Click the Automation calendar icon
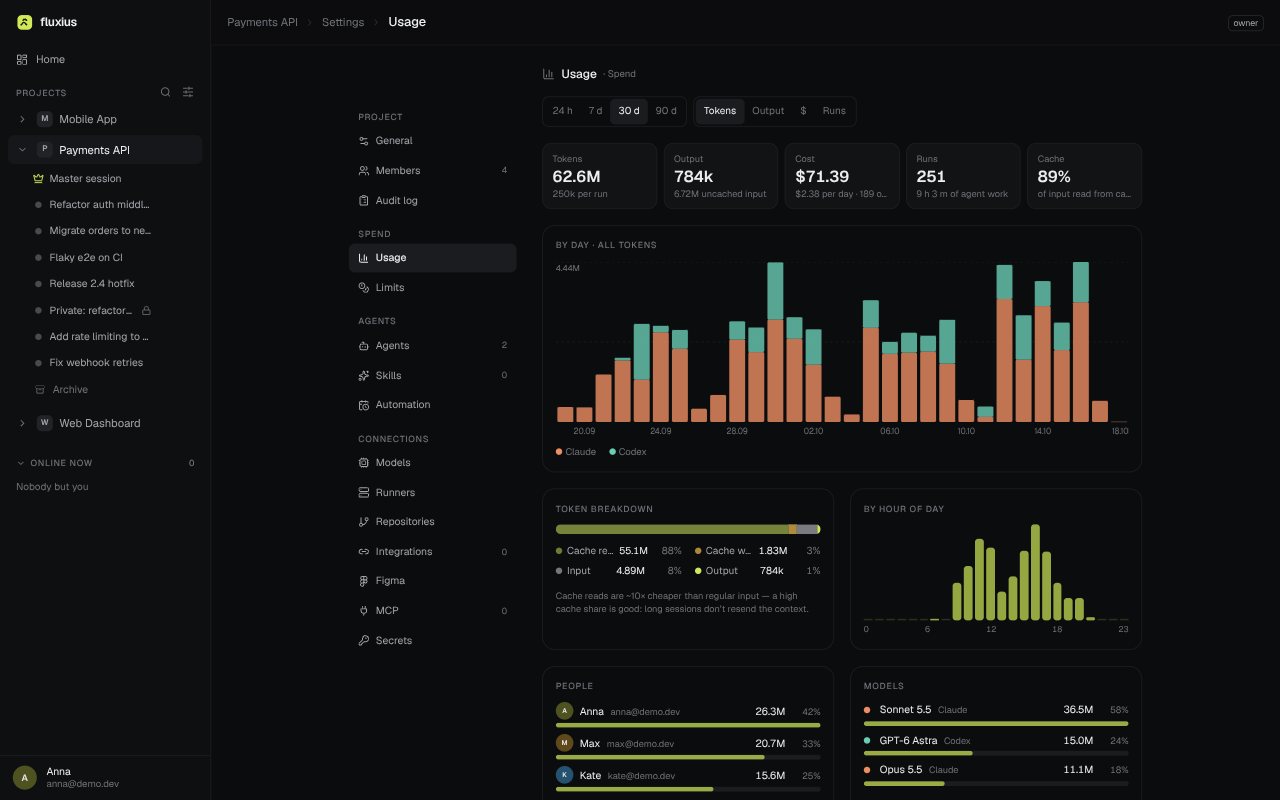This screenshot has height=800, width=1280. point(364,405)
